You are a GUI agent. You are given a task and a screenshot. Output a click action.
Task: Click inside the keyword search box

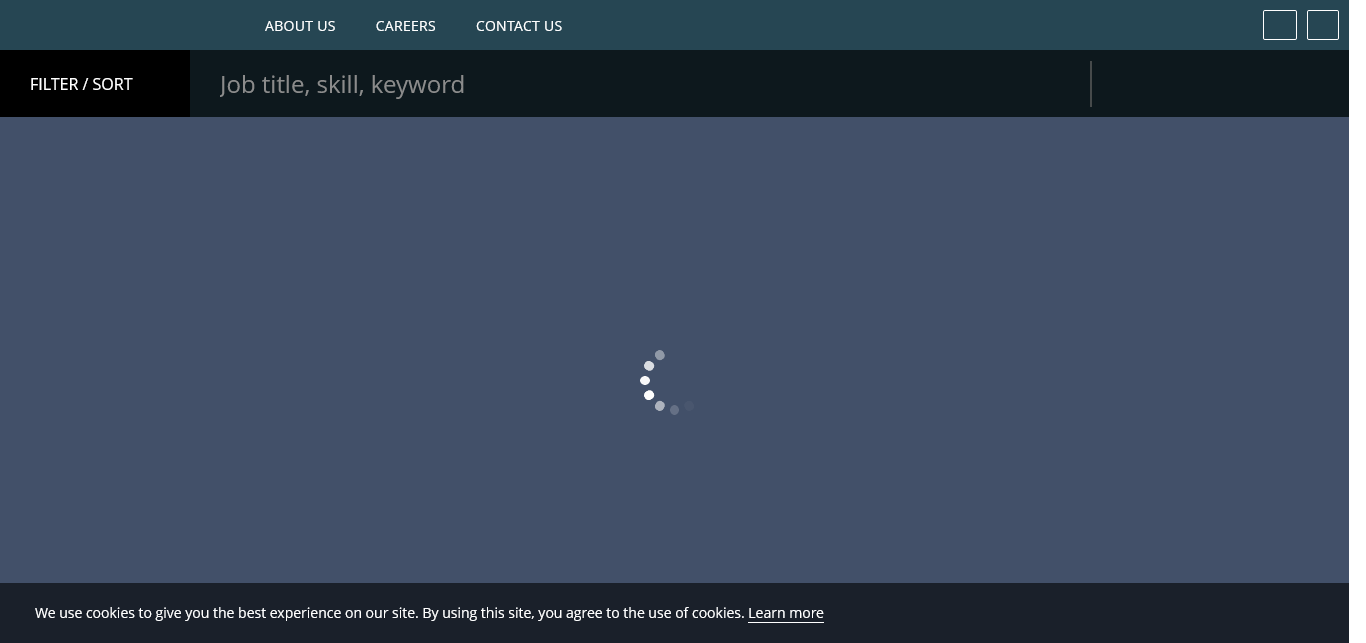pos(640,84)
